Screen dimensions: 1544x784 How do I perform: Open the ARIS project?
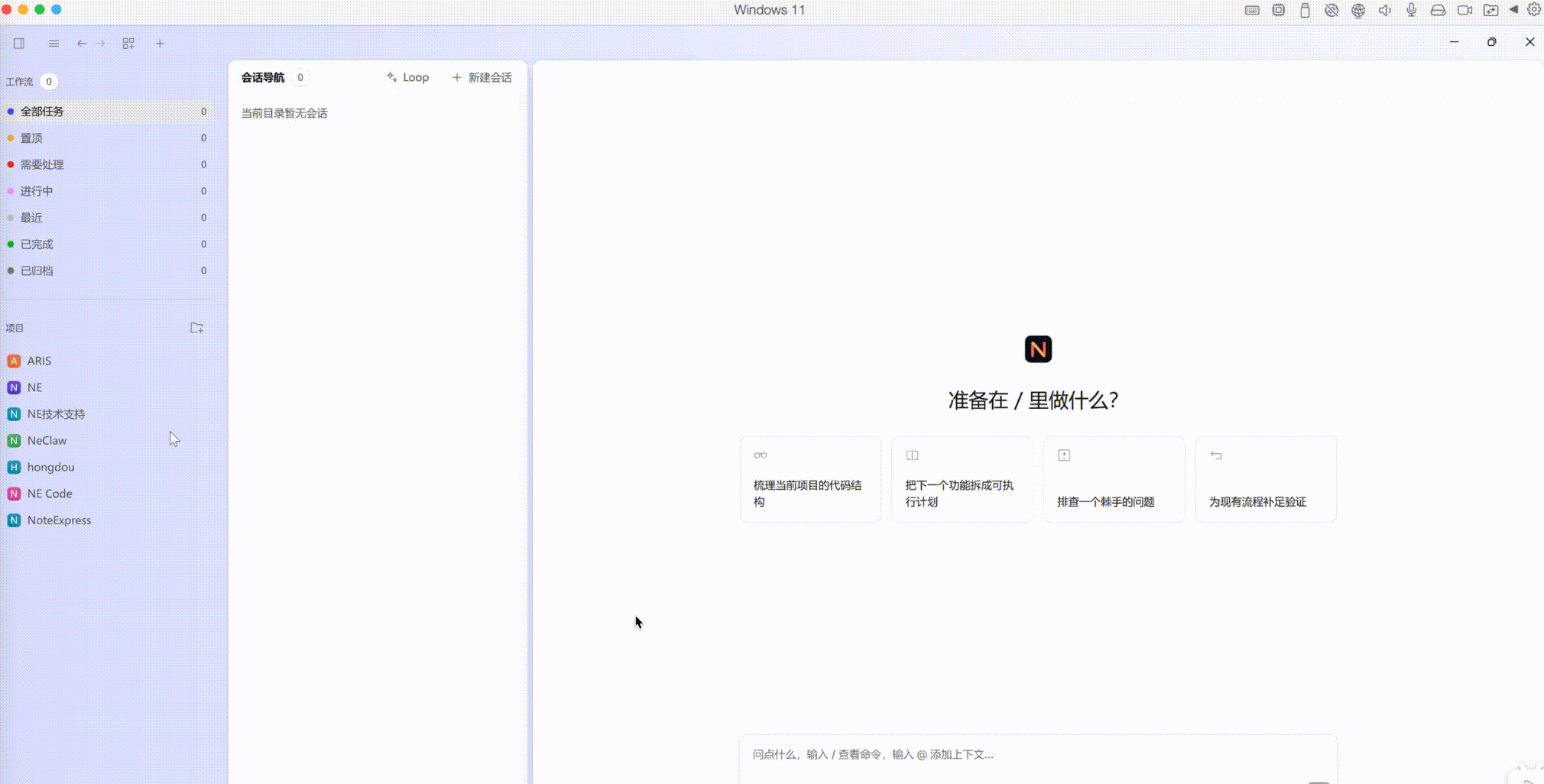pos(108,361)
